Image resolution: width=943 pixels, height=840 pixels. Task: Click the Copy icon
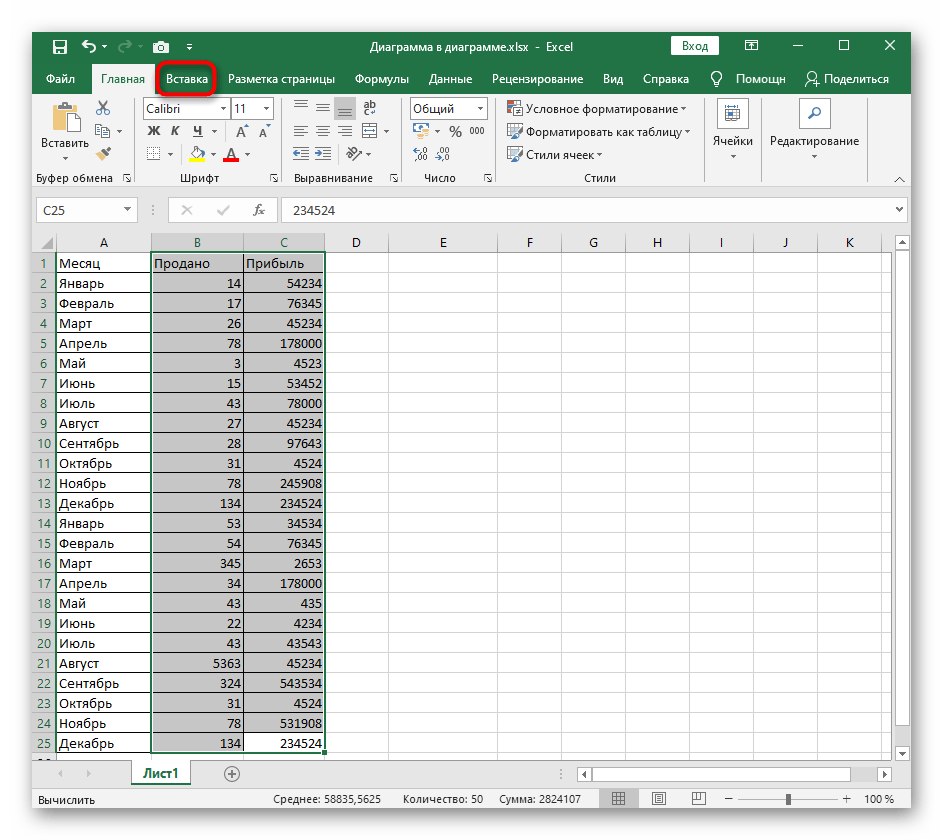(x=103, y=131)
